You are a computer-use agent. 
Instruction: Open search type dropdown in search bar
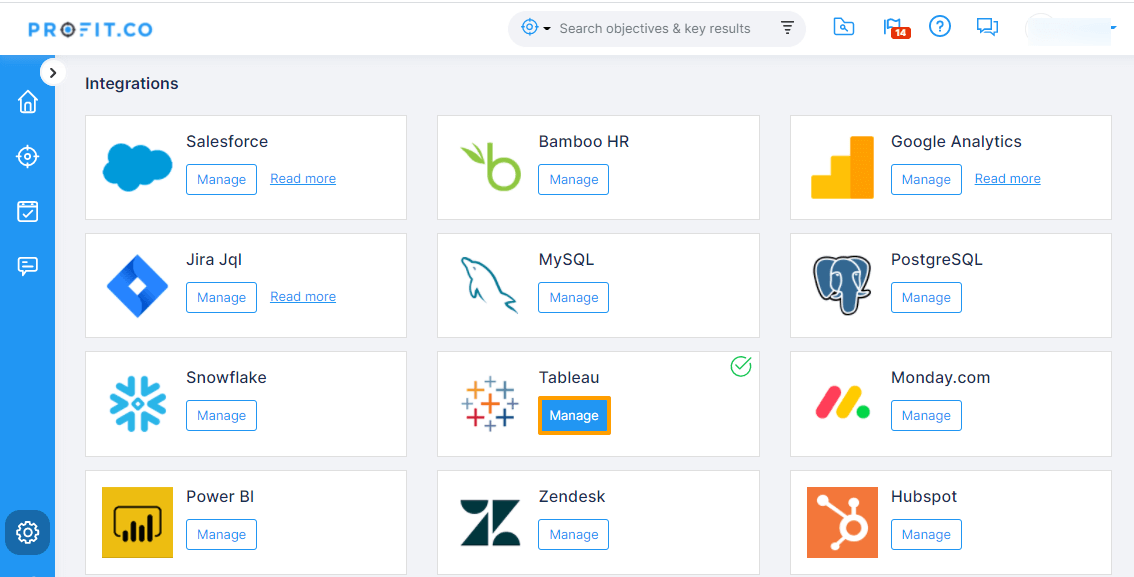tap(536, 28)
